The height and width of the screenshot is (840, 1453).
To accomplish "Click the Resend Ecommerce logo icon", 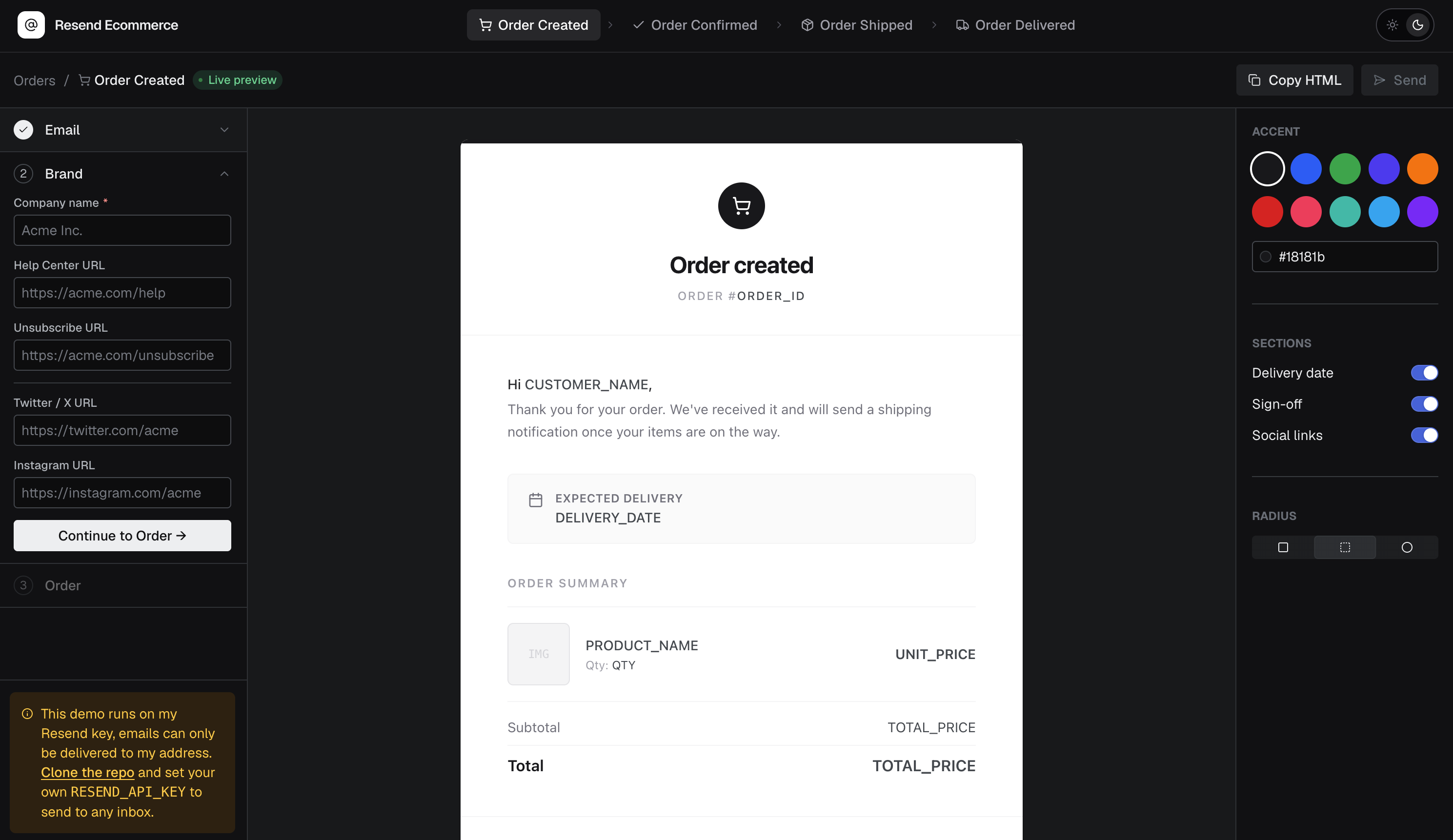I will 31,25.
